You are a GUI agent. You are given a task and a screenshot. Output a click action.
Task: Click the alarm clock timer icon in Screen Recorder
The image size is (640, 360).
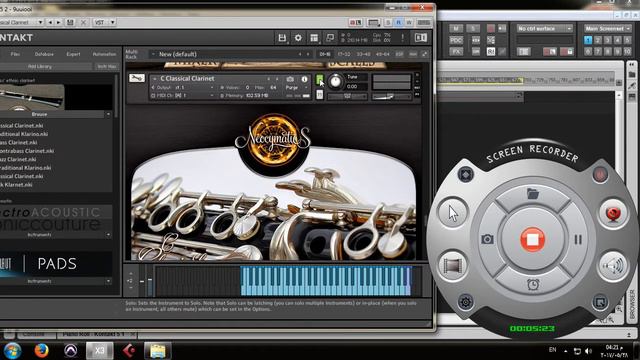point(533,284)
